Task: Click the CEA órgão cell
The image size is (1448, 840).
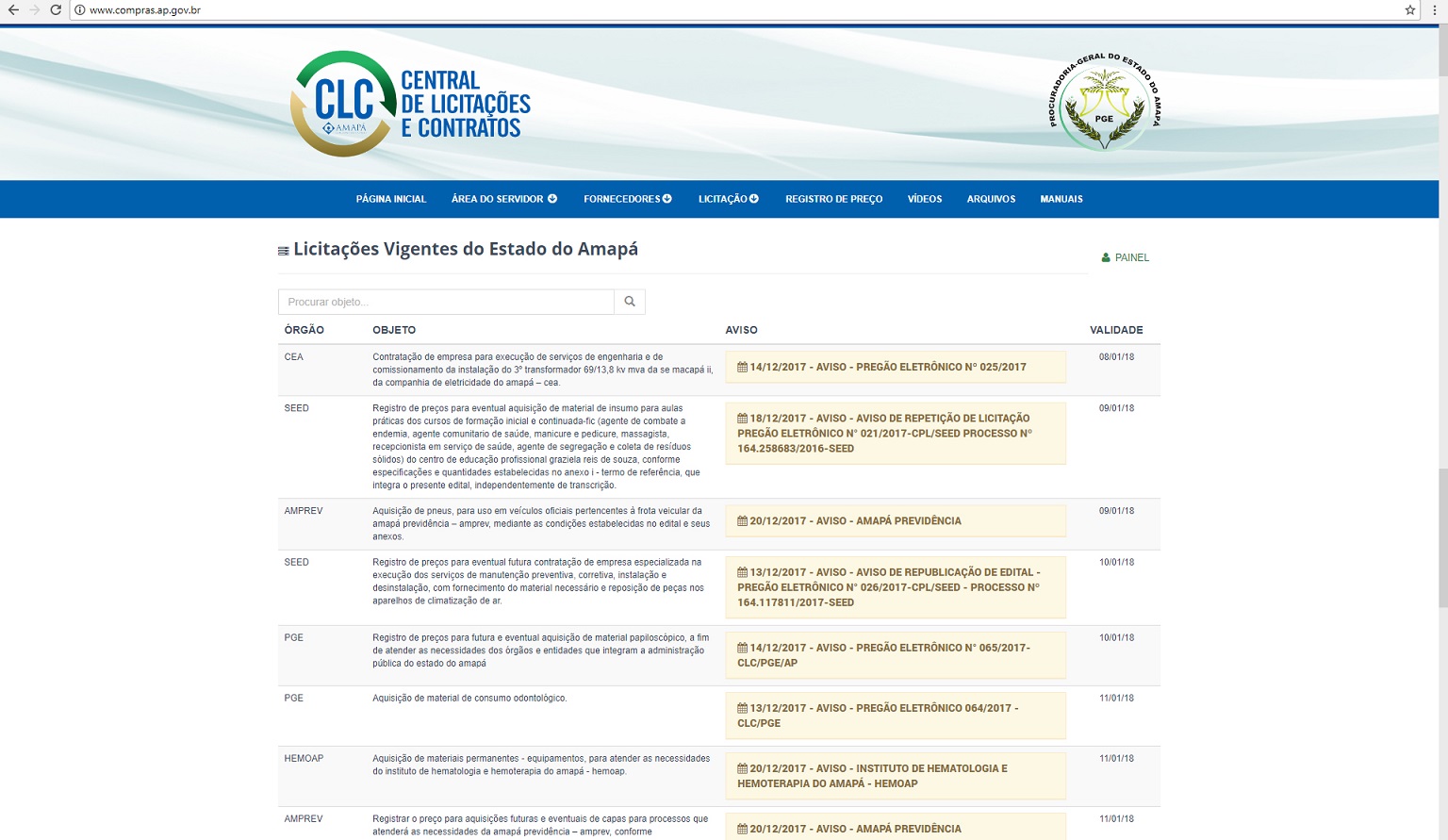Action: (x=294, y=357)
